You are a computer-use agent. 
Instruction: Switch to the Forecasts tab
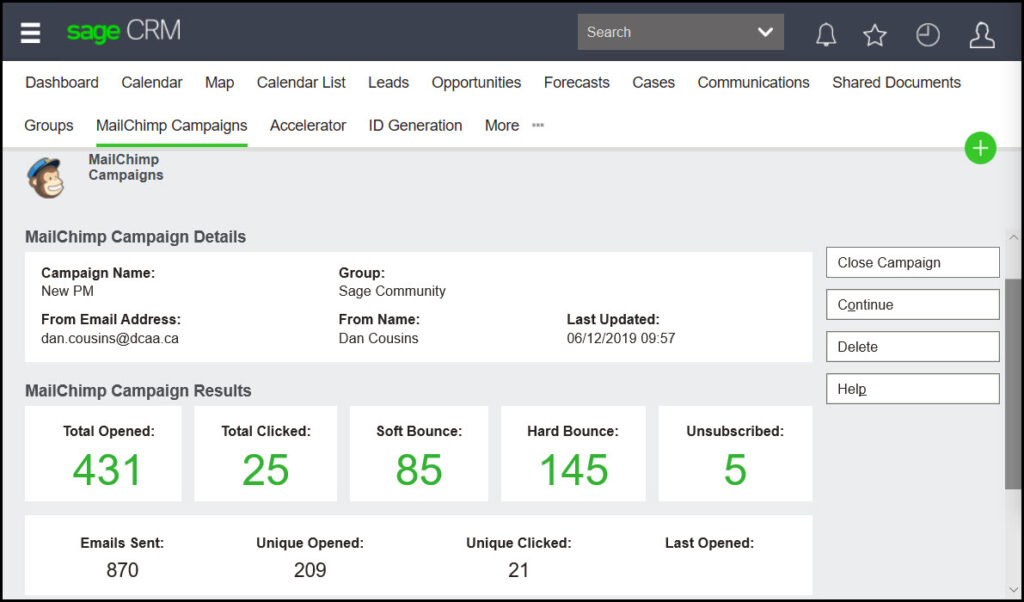(x=577, y=82)
